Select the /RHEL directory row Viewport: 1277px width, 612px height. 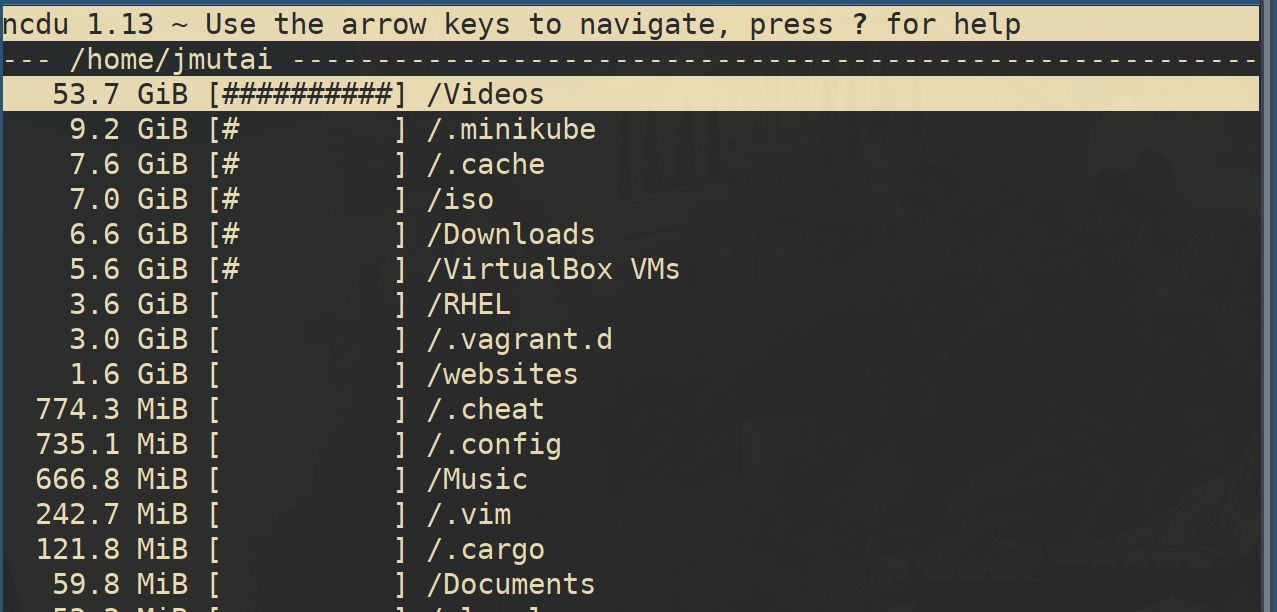pos(469,304)
